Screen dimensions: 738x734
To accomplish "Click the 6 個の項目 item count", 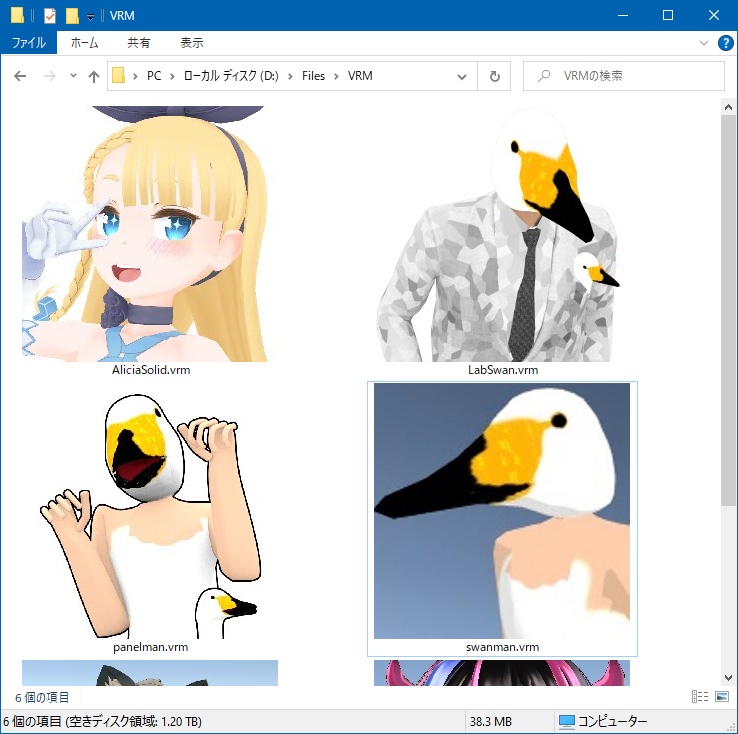I will pyautogui.click(x=42, y=697).
